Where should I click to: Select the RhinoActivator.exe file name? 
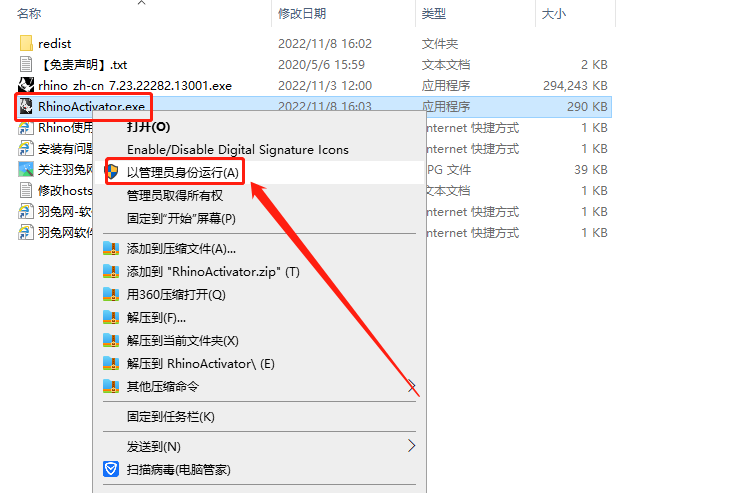(91, 106)
